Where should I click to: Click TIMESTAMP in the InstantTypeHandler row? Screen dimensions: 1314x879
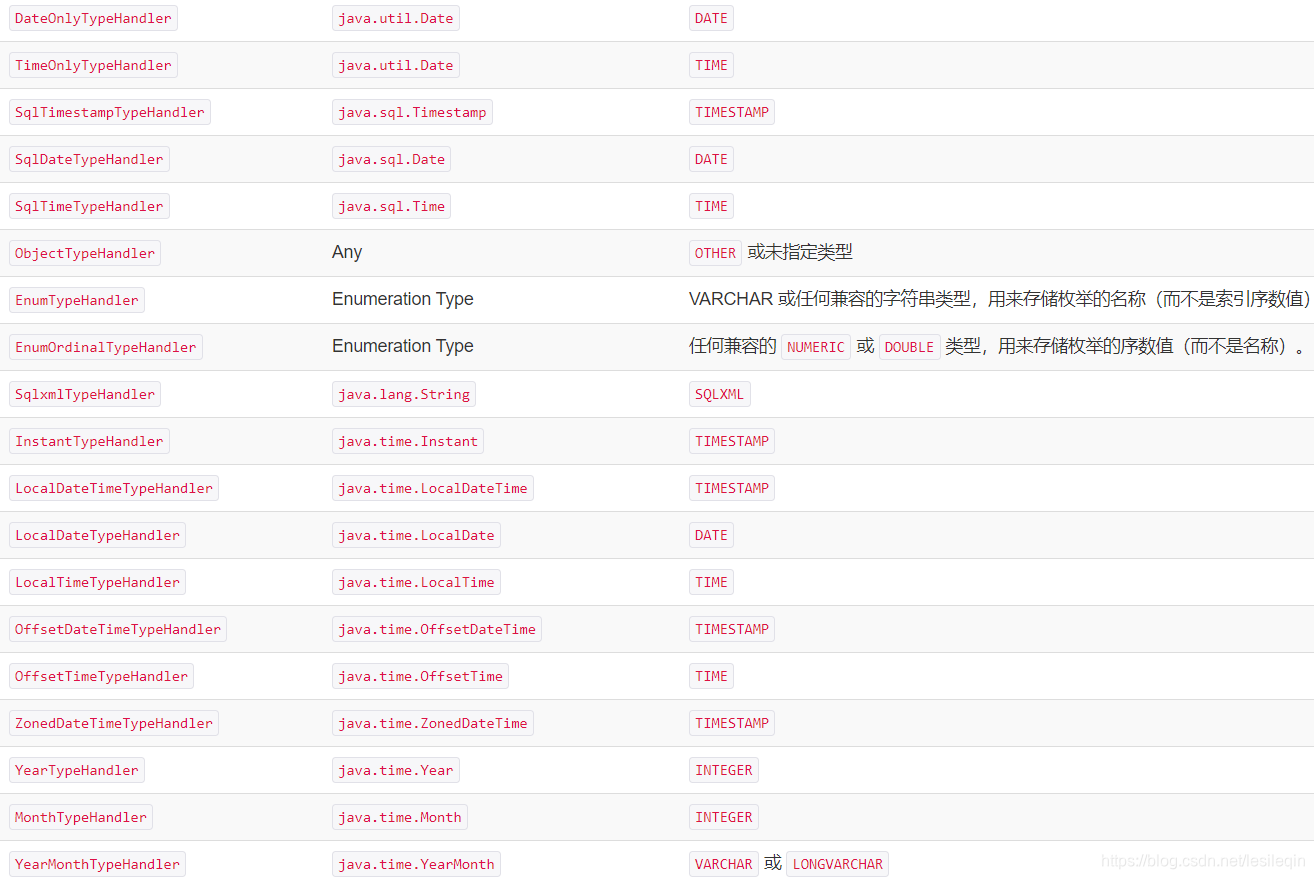click(732, 441)
